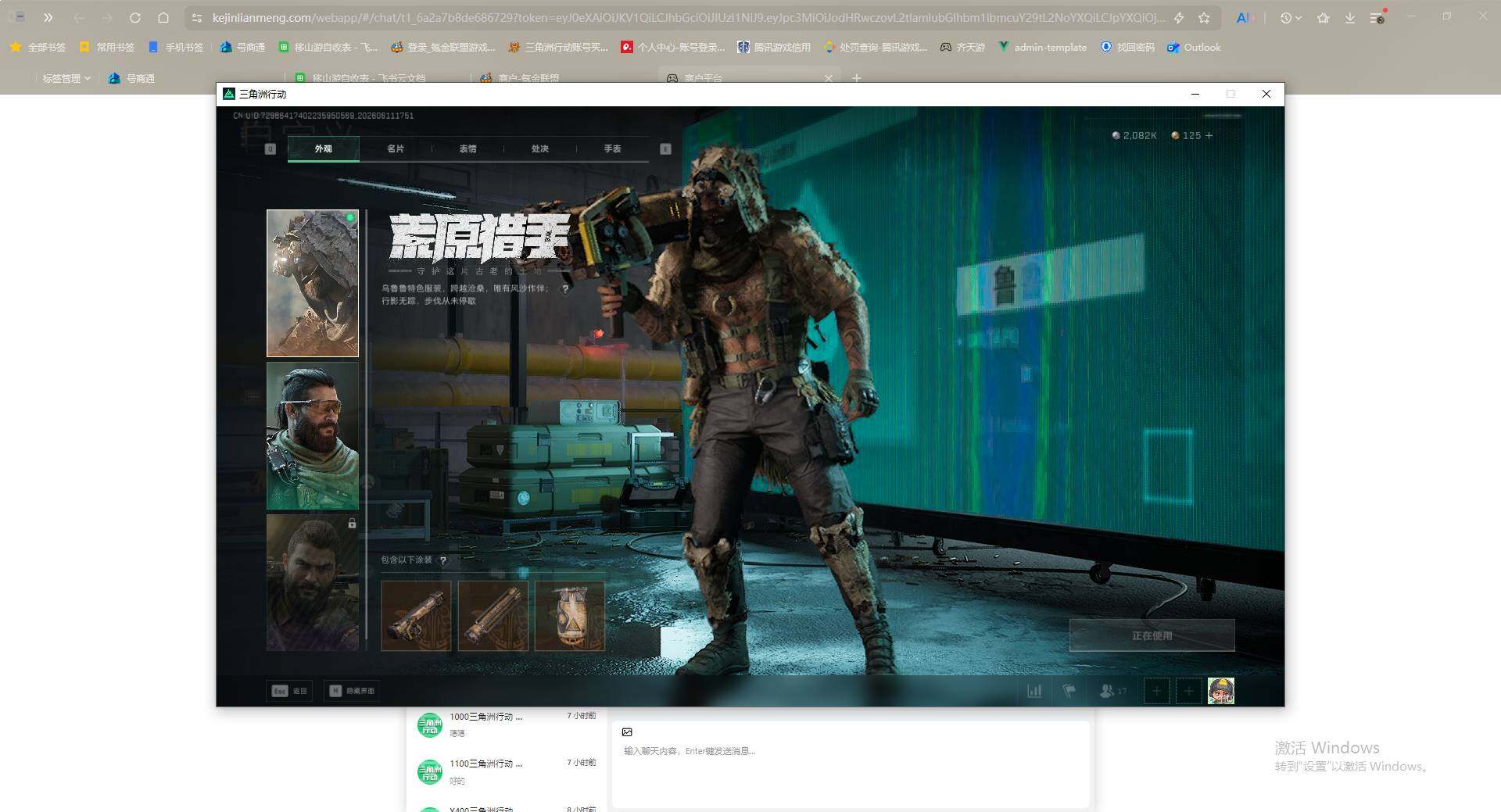Click the help icon next to 包含以下涂装
Screen dimensions: 1501x812
[x=443, y=560]
